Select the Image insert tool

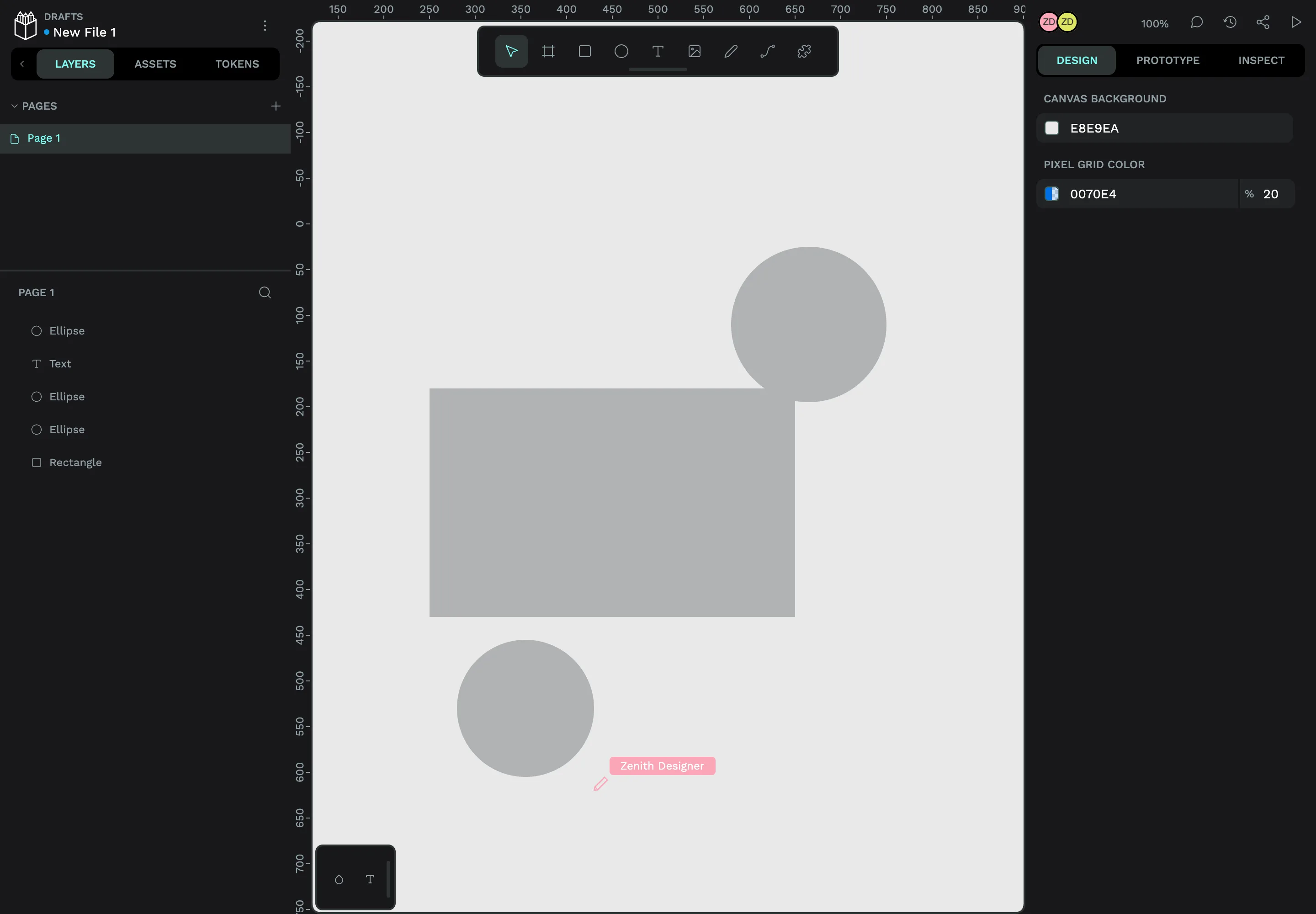tap(695, 52)
